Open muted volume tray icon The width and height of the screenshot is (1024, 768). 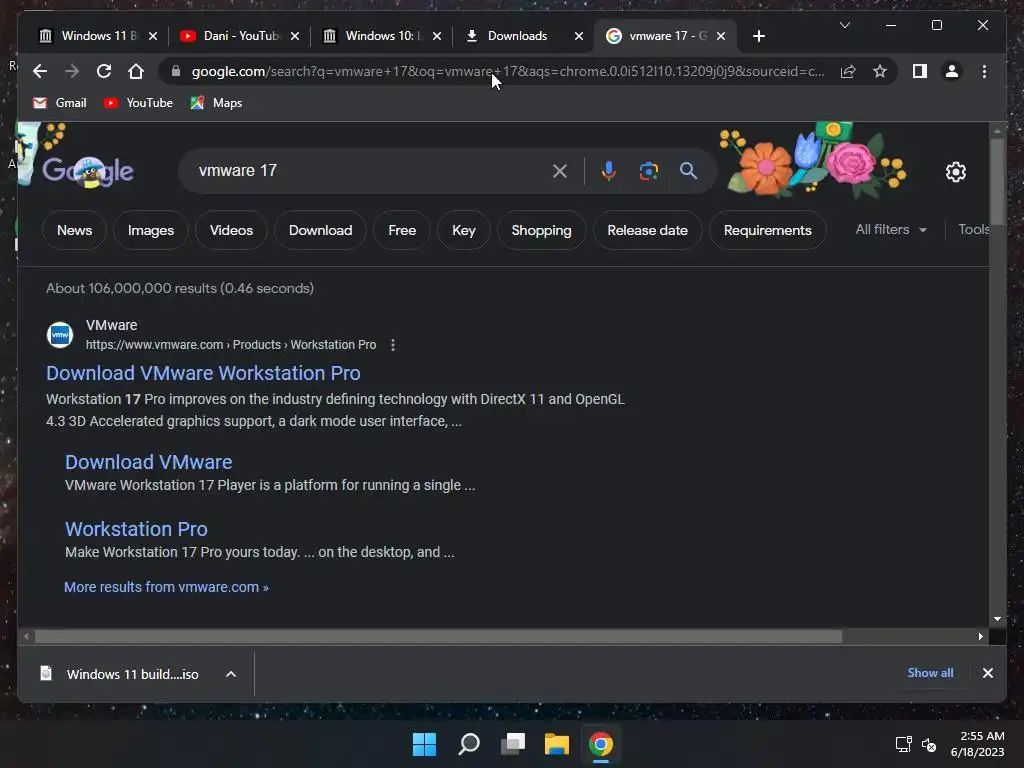[929, 744]
